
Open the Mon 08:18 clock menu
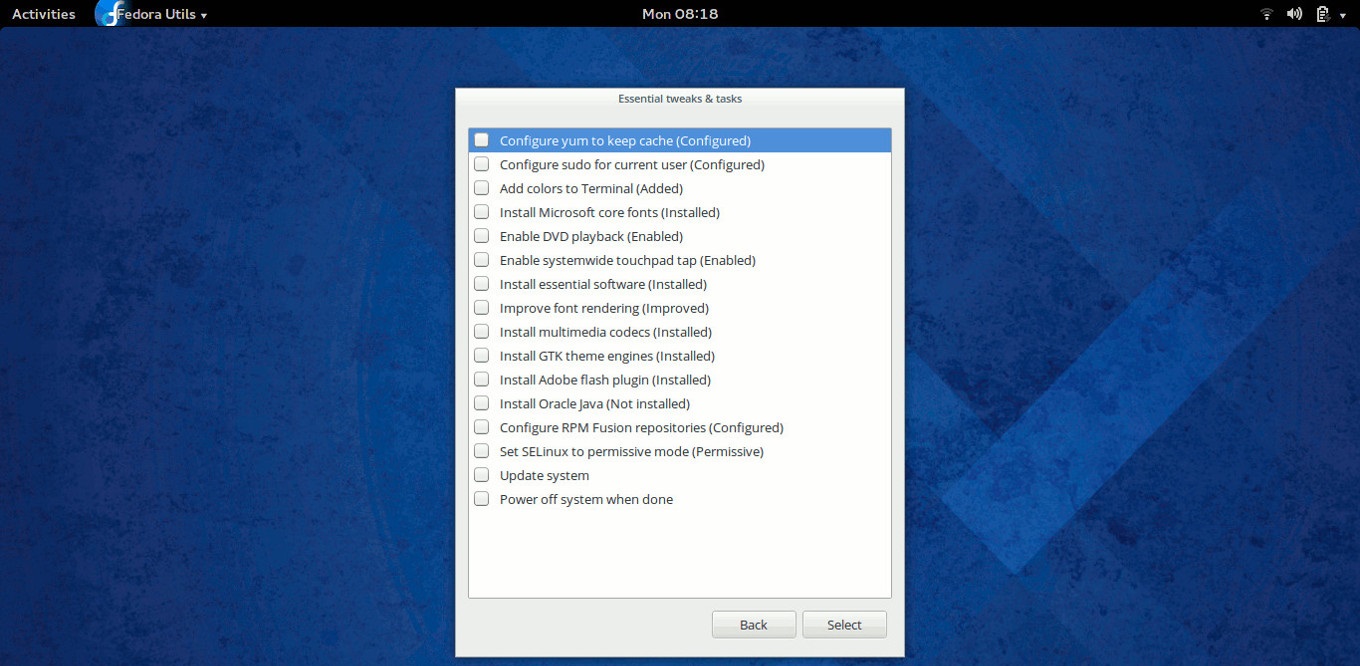(680, 14)
